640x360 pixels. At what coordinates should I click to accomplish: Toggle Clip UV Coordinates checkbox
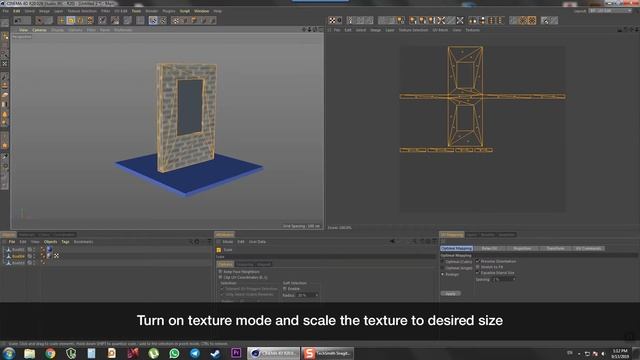[x=220, y=277]
